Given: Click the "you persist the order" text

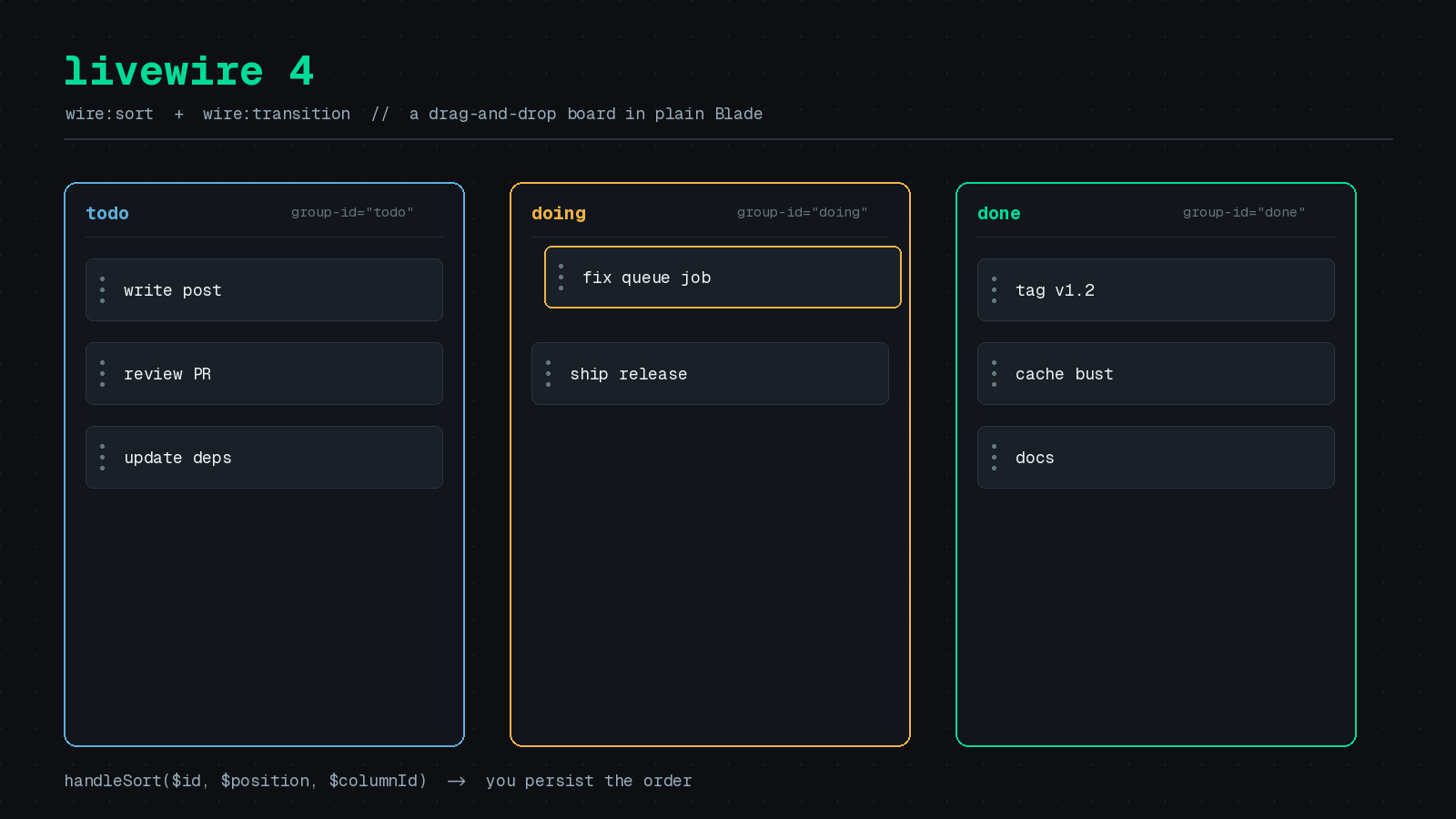Looking at the screenshot, I should [x=589, y=781].
